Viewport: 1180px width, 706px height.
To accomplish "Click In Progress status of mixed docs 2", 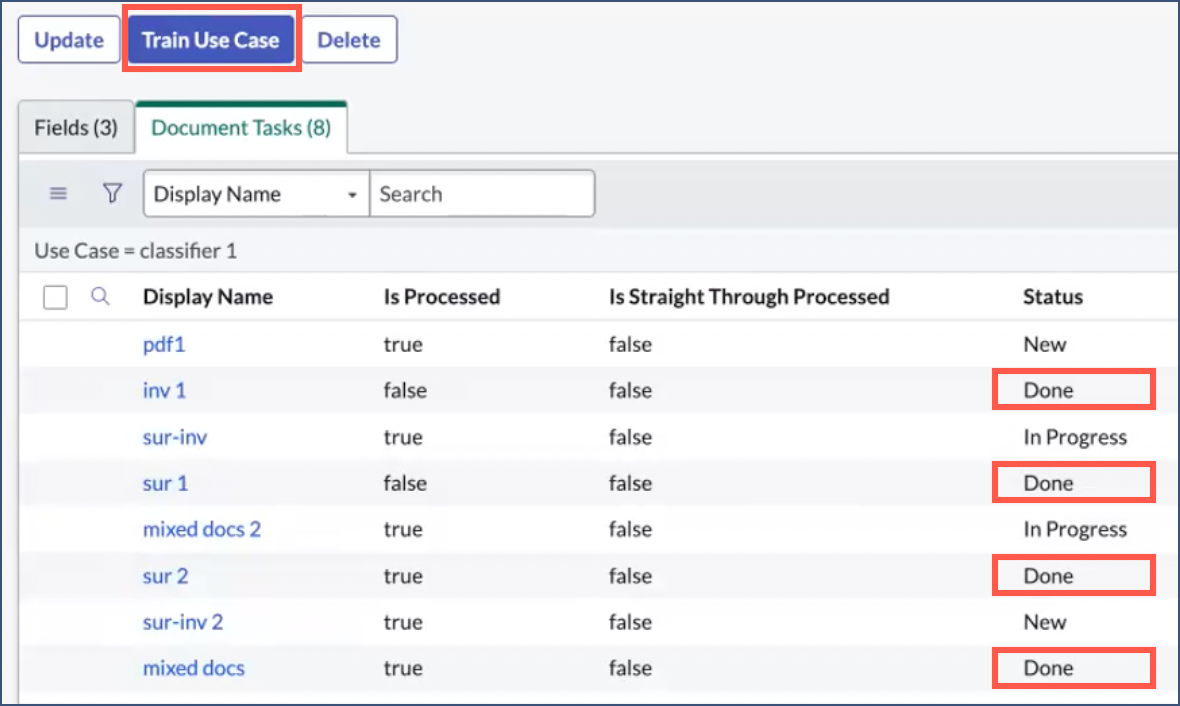I will [1075, 529].
